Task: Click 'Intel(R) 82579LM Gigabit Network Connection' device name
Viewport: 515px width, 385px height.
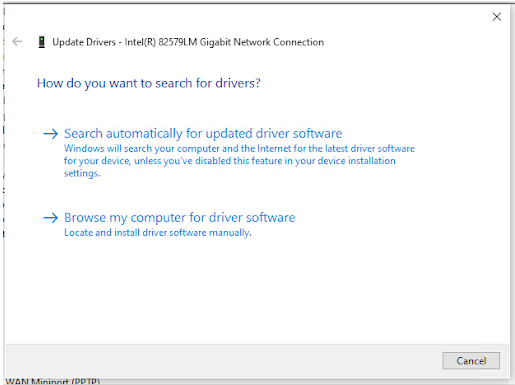Action: pos(224,42)
